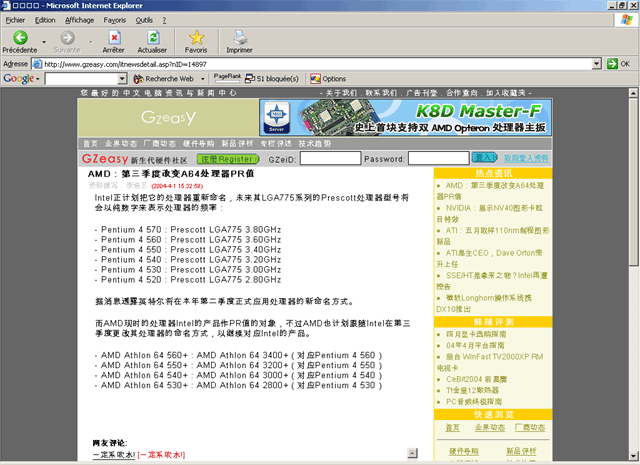Click the vertical scrollbar thumb
The height and width of the screenshot is (465, 640).
pyautogui.click(x=633, y=182)
